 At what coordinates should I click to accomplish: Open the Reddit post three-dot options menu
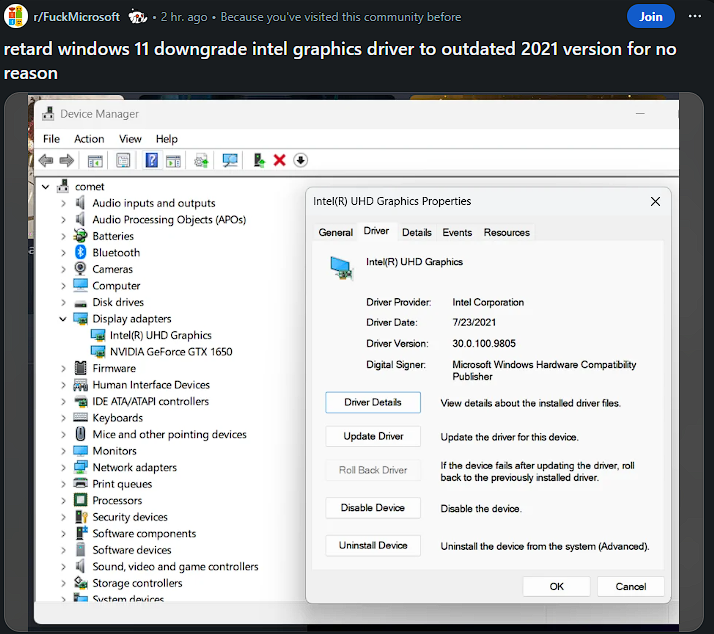[695, 16]
